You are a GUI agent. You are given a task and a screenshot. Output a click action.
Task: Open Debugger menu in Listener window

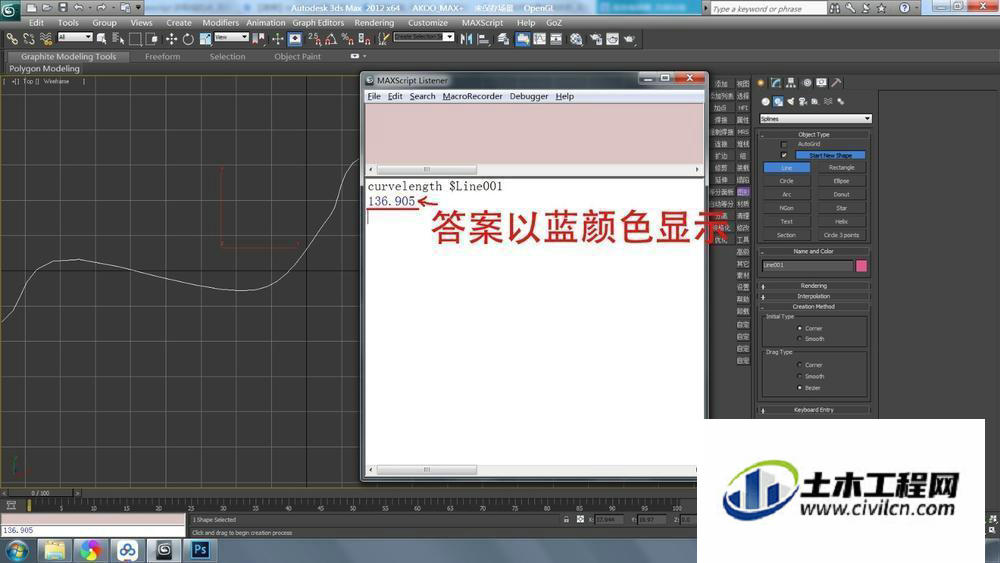coord(529,96)
